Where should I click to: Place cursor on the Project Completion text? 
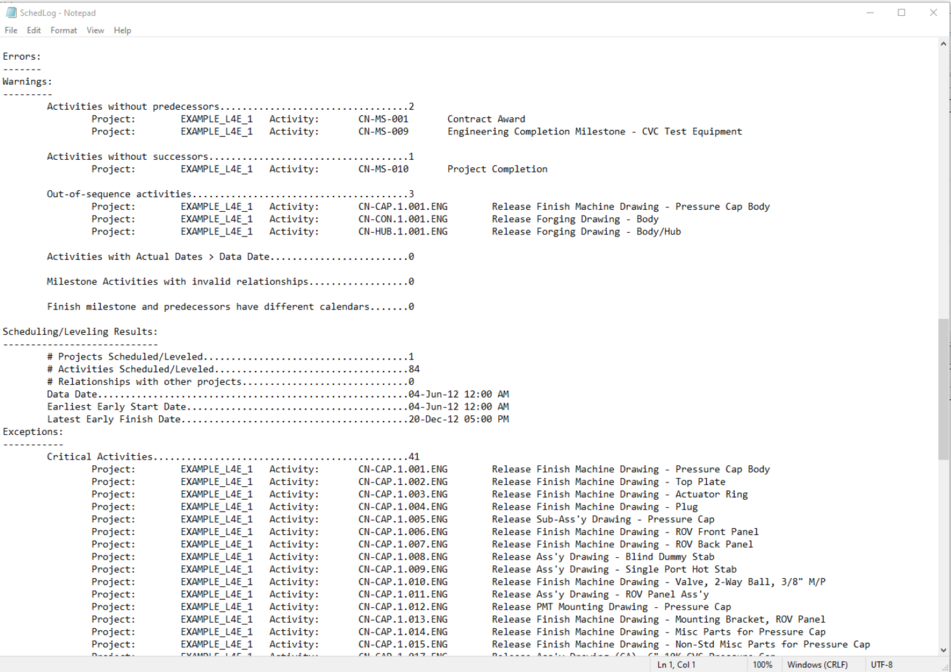pyautogui.click(x=497, y=169)
